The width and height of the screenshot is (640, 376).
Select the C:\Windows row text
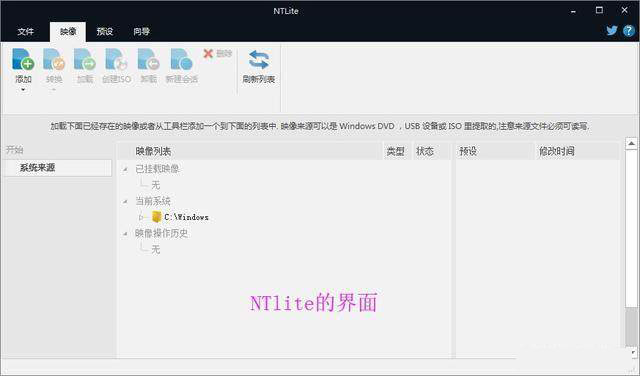point(187,217)
